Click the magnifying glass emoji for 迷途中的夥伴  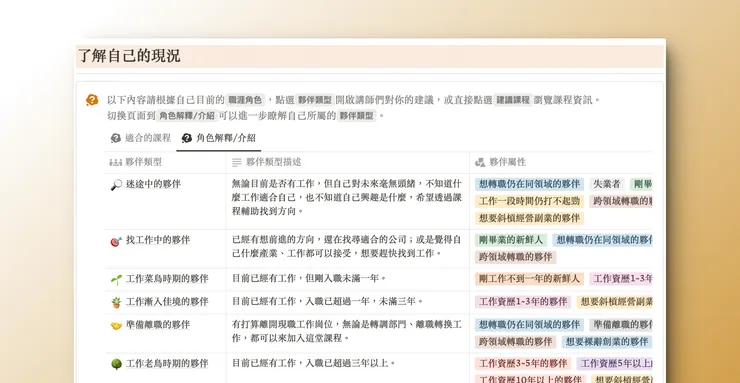(116, 185)
